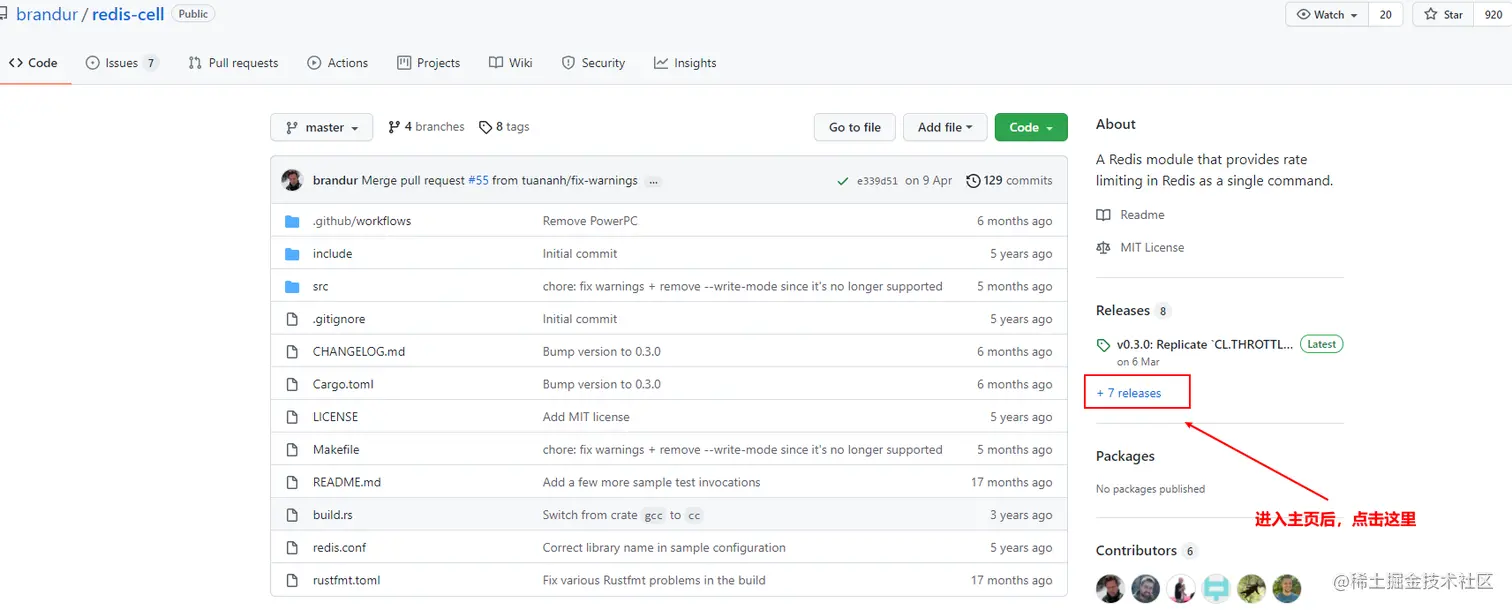View the 8 tags link
1512x610 pixels.
pyautogui.click(x=504, y=127)
